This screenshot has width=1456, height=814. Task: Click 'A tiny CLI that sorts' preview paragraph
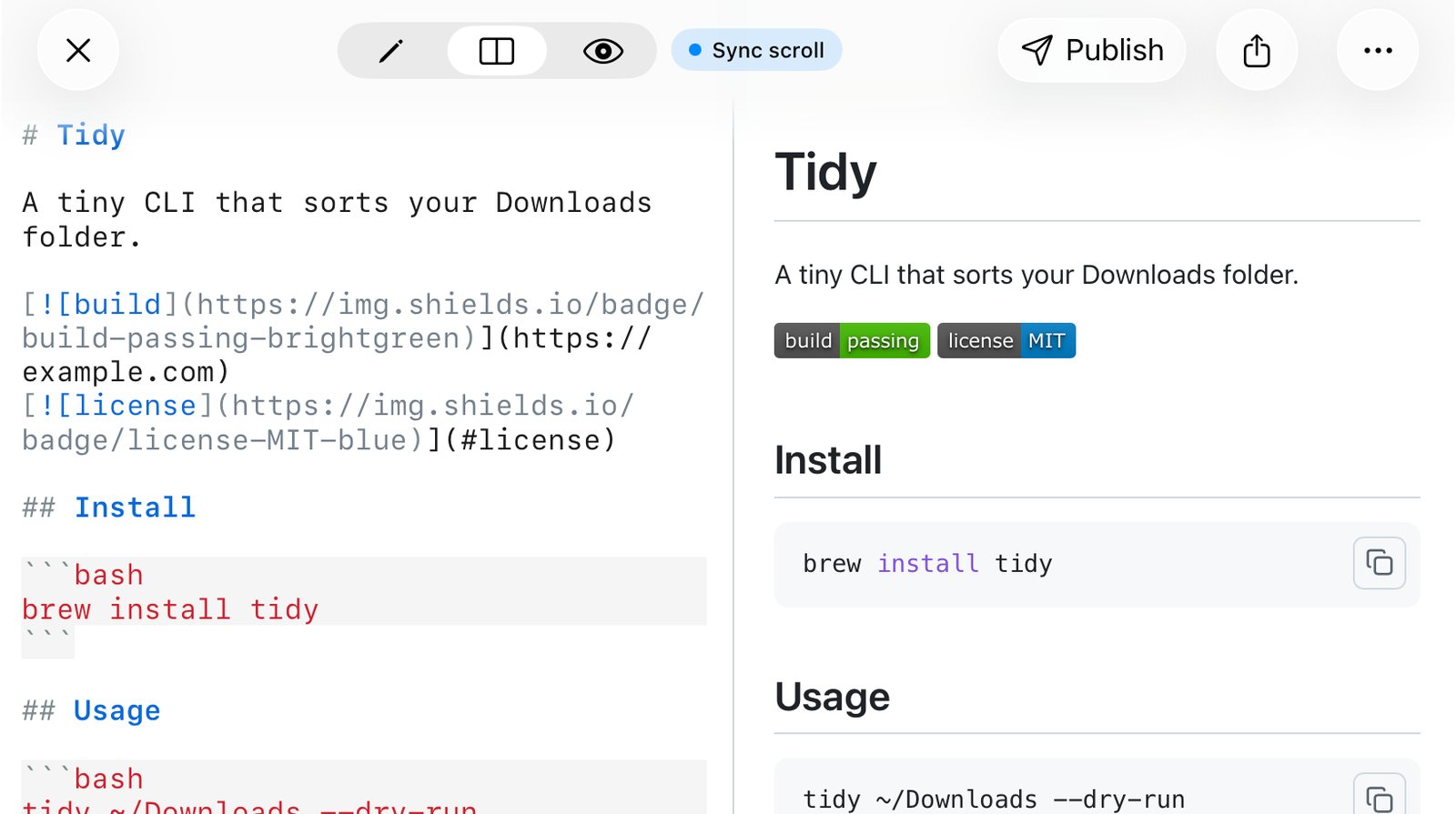click(1036, 275)
